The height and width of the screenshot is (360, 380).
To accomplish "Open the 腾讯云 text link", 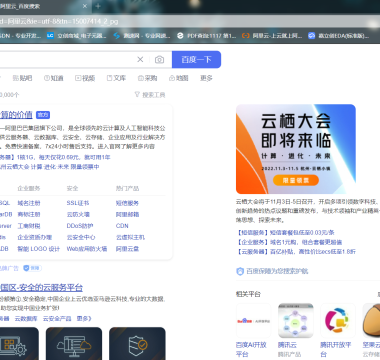I will click(287, 345).
